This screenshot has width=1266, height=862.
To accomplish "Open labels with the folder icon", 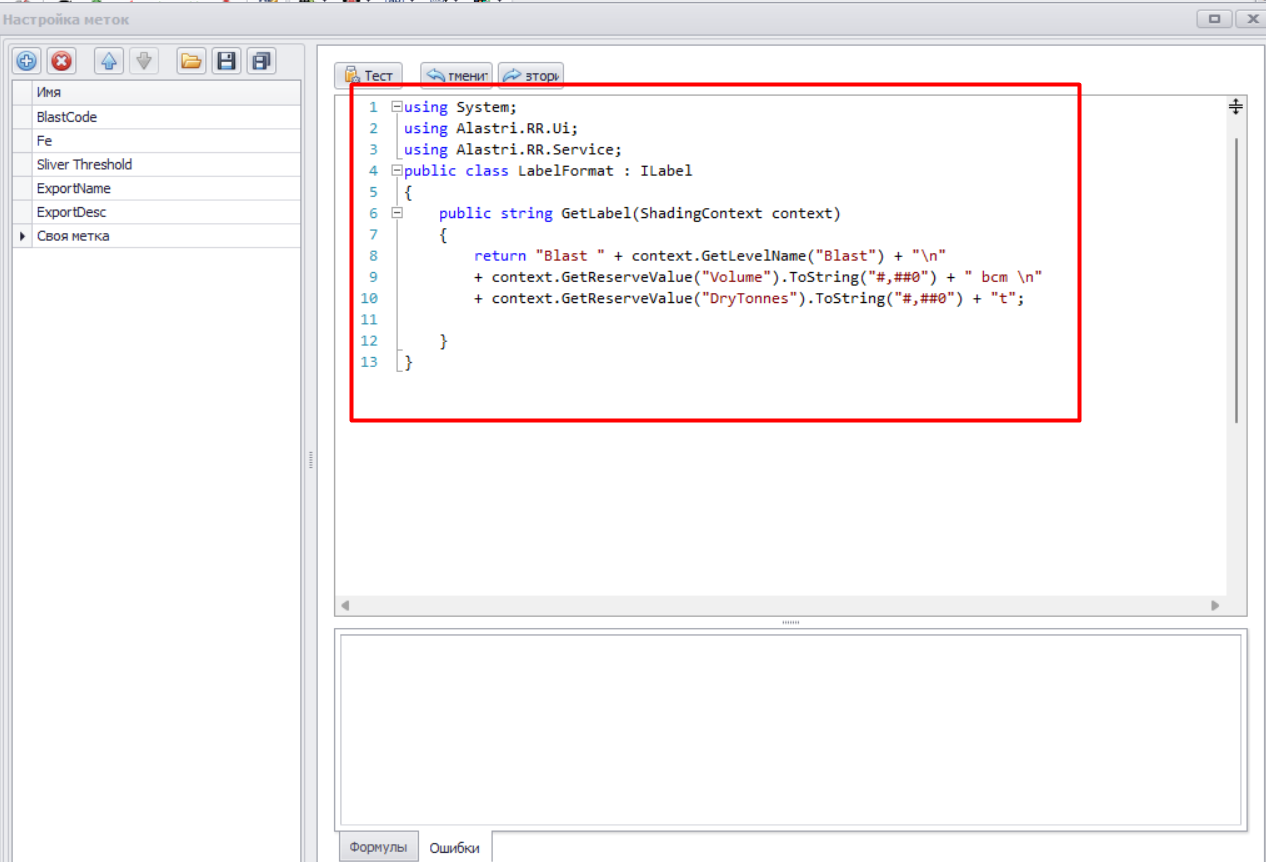I will coord(191,61).
